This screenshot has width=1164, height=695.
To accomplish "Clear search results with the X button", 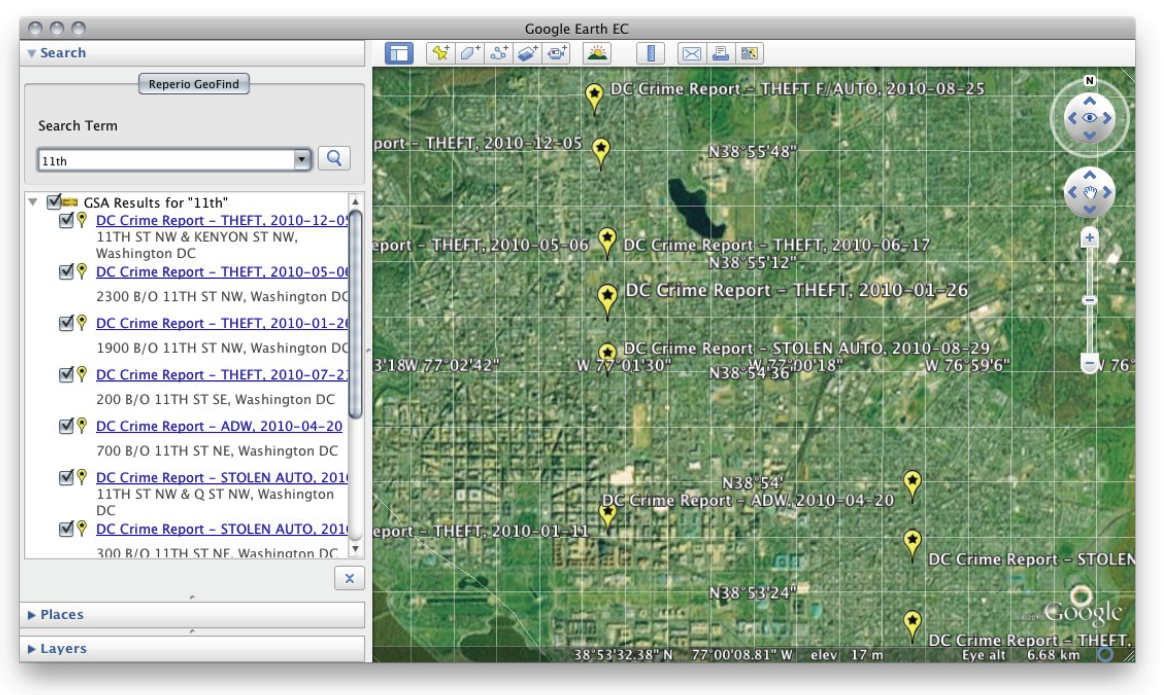I will (350, 578).
